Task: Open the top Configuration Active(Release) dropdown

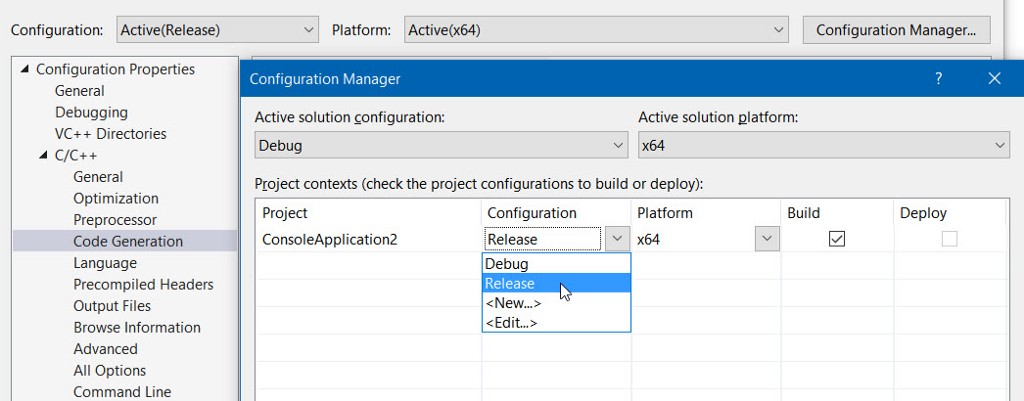Action: pos(217,30)
